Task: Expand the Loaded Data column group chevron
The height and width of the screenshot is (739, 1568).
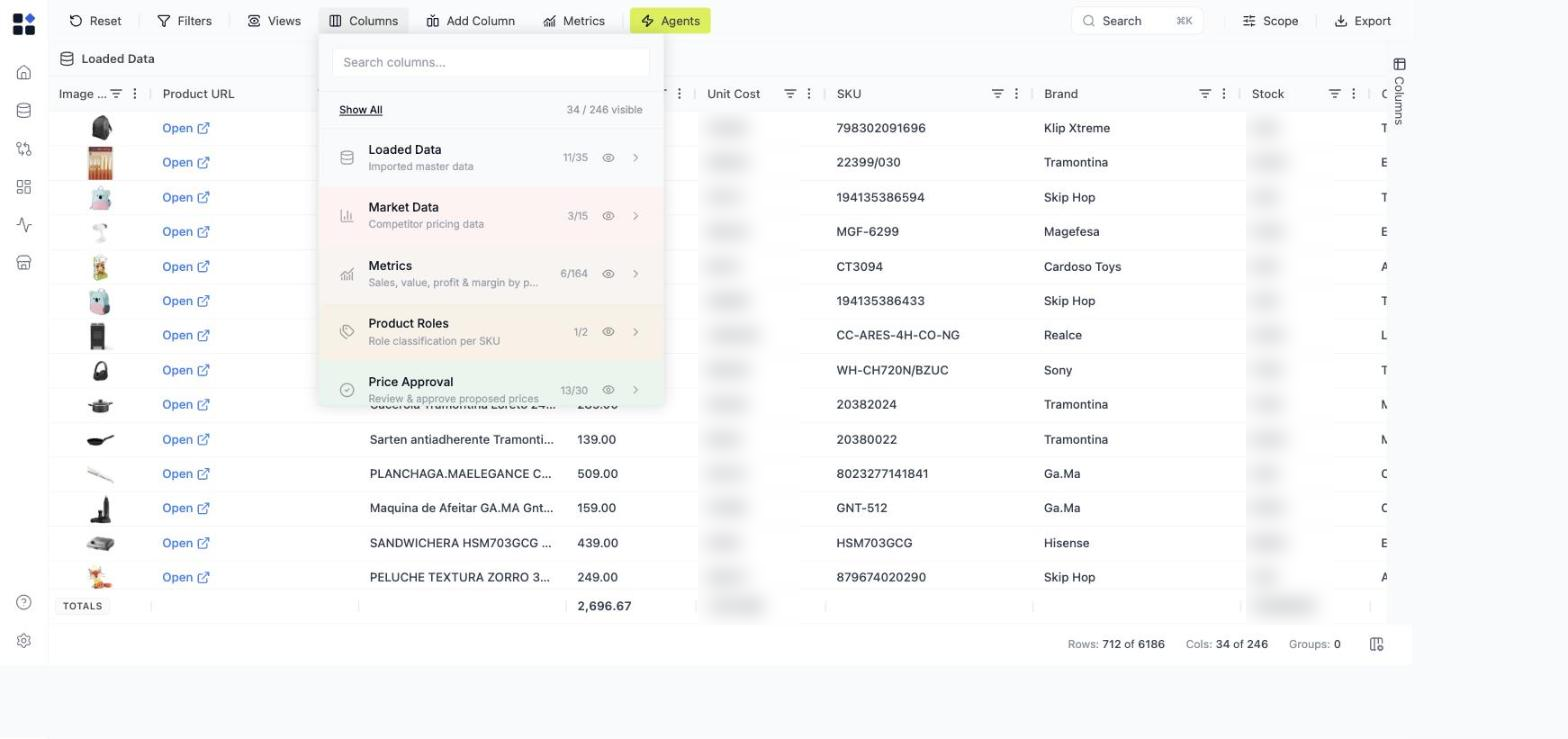Action: [x=636, y=158]
